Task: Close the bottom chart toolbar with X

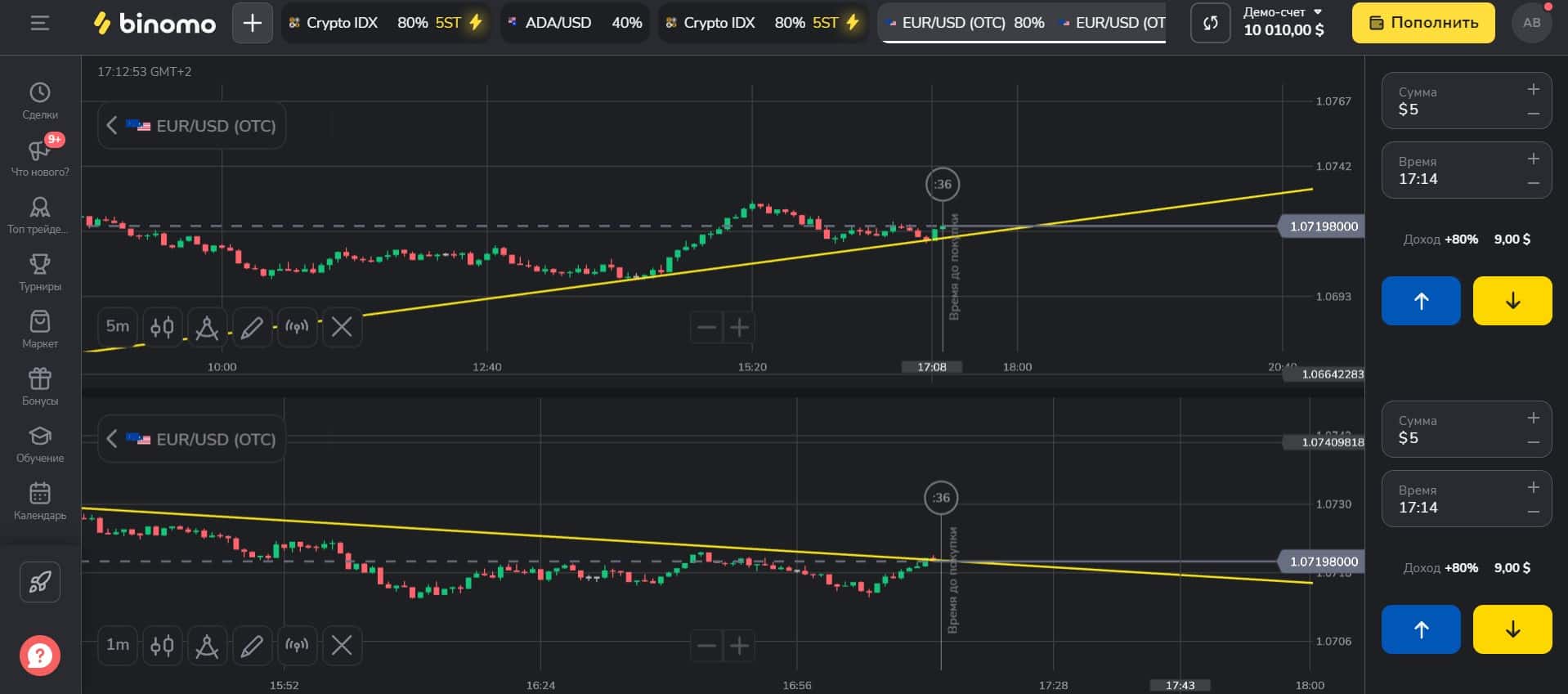Action: tap(342, 646)
